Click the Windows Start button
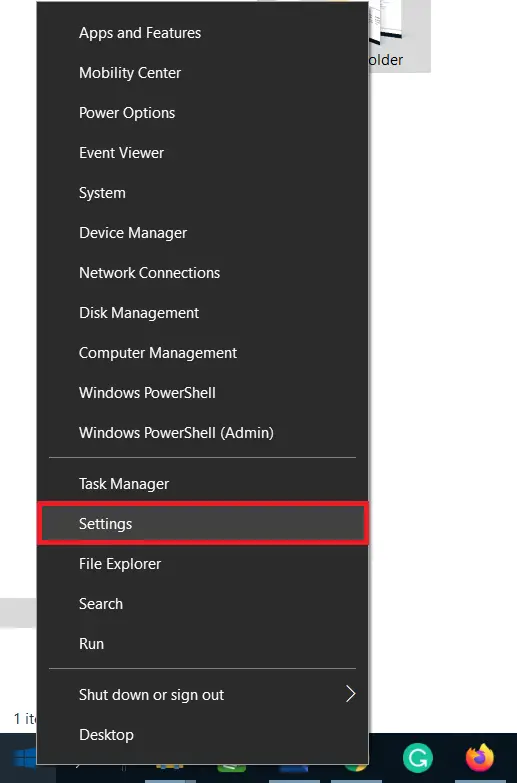Screen dimensions: 517x783 click(x=24, y=758)
